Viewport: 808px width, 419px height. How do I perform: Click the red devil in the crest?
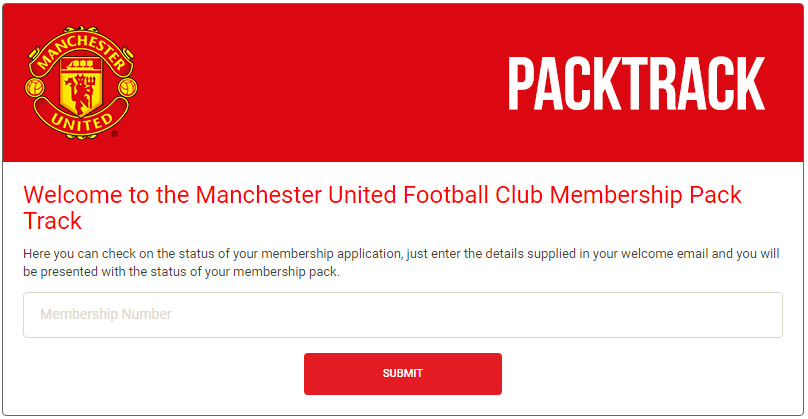80,94
